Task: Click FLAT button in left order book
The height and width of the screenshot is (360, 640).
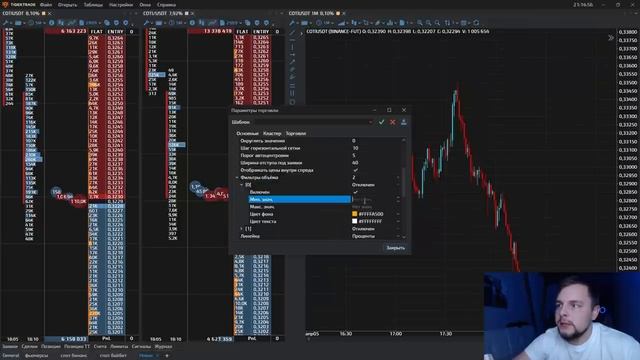Action: tap(97, 31)
